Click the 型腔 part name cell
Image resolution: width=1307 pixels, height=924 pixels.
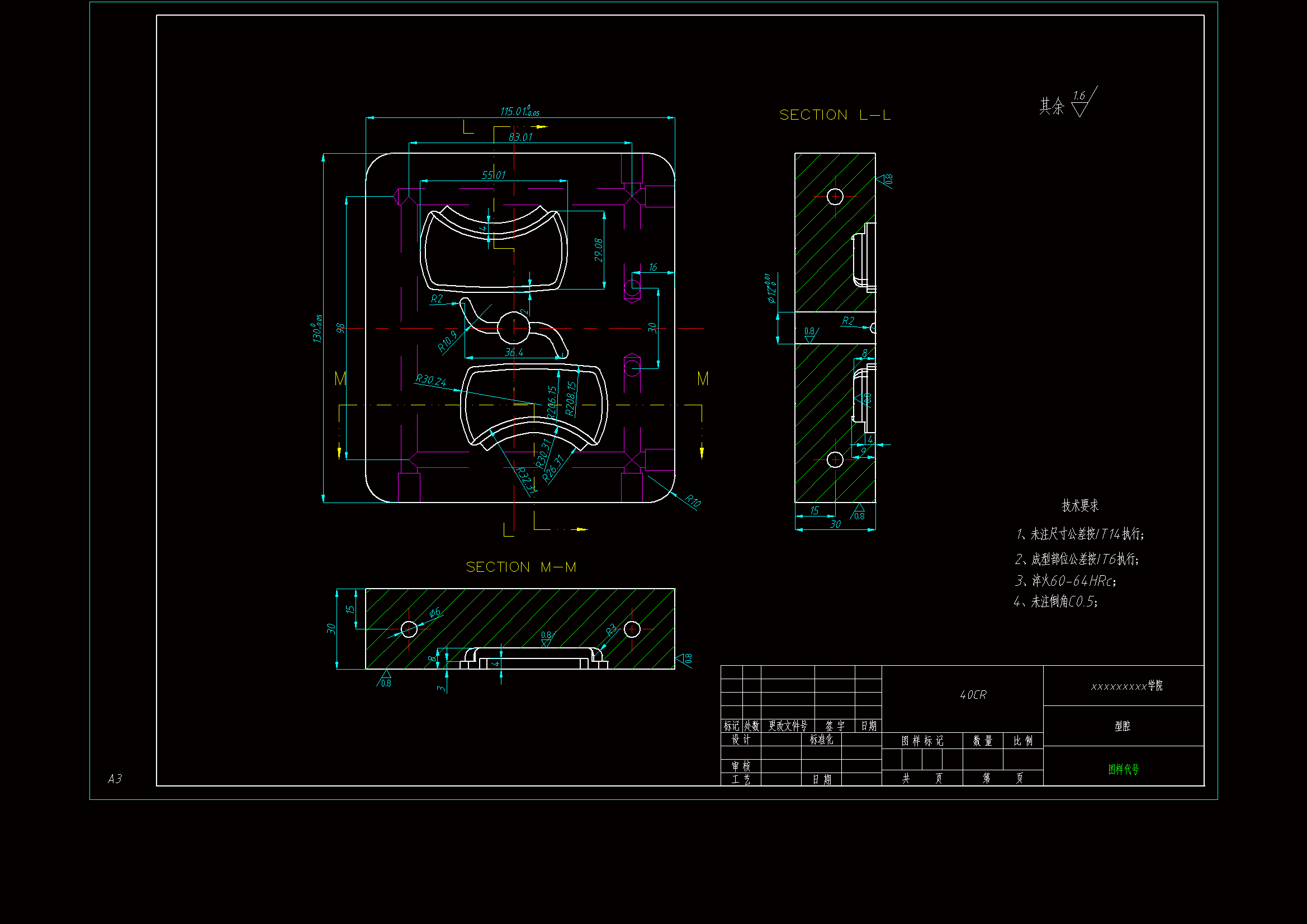pos(1123,726)
